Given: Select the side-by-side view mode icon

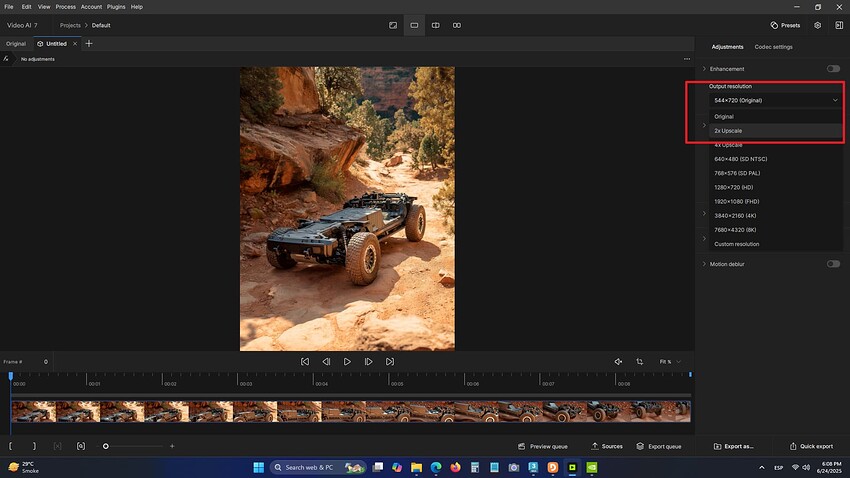Looking at the screenshot, I should [x=457, y=25].
